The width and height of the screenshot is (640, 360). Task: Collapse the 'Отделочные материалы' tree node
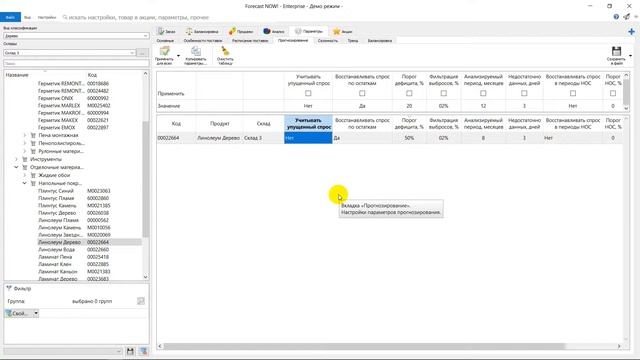tap(16, 167)
